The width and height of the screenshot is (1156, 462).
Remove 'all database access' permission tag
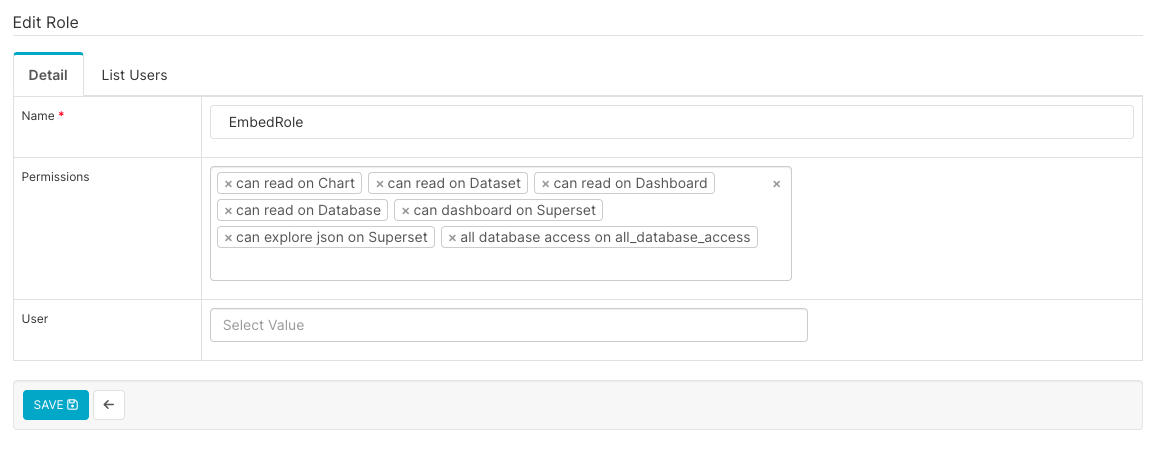(452, 238)
